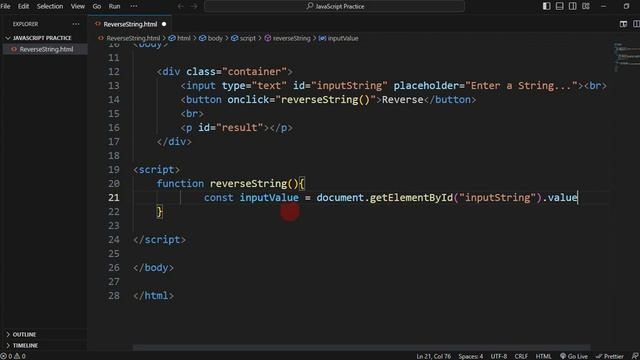Open the Selection menu
This screenshot has height=360, width=640.
50,6
